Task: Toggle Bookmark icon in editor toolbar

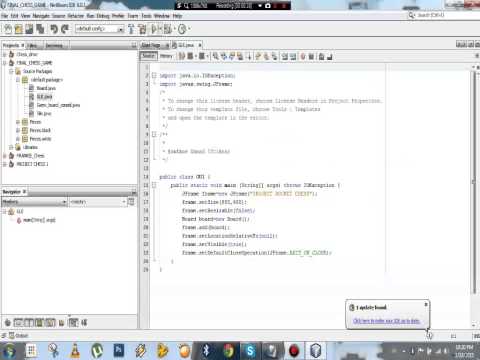Action: coord(274,56)
